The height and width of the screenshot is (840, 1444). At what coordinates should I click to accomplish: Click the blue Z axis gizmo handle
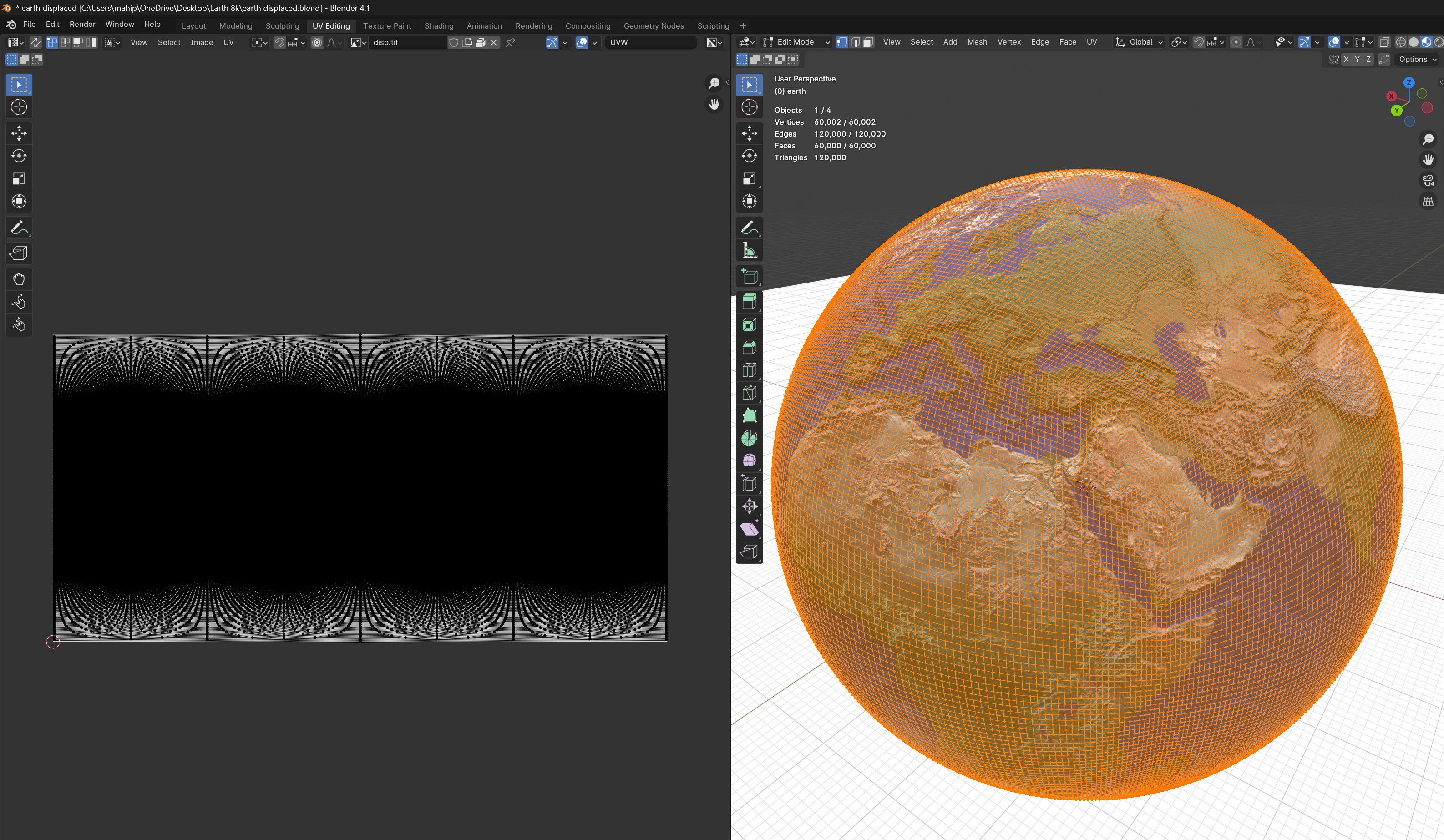point(1409,83)
